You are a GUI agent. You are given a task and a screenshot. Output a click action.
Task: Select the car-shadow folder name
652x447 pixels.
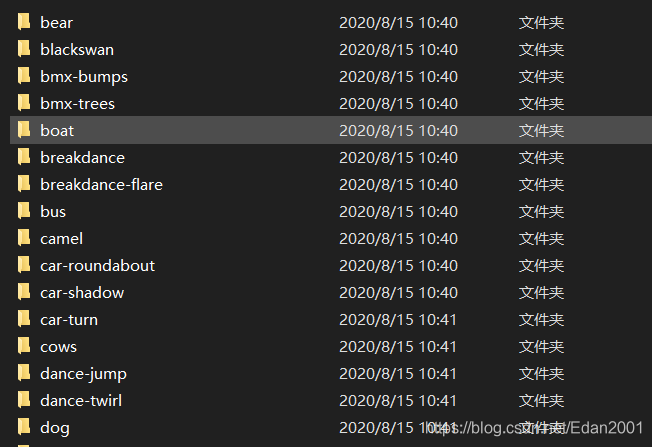[x=82, y=292]
